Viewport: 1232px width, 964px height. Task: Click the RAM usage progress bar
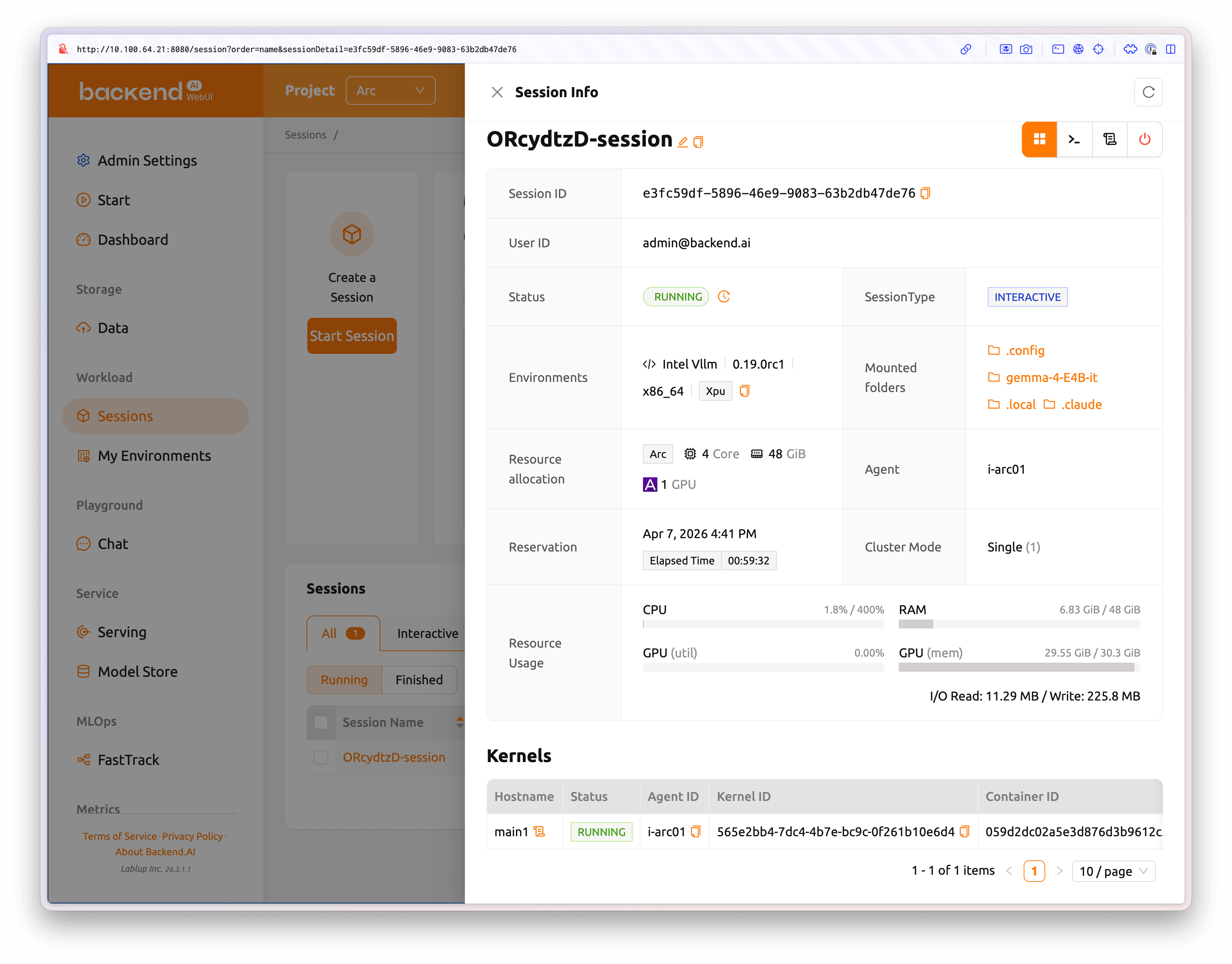tap(1019, 624)
